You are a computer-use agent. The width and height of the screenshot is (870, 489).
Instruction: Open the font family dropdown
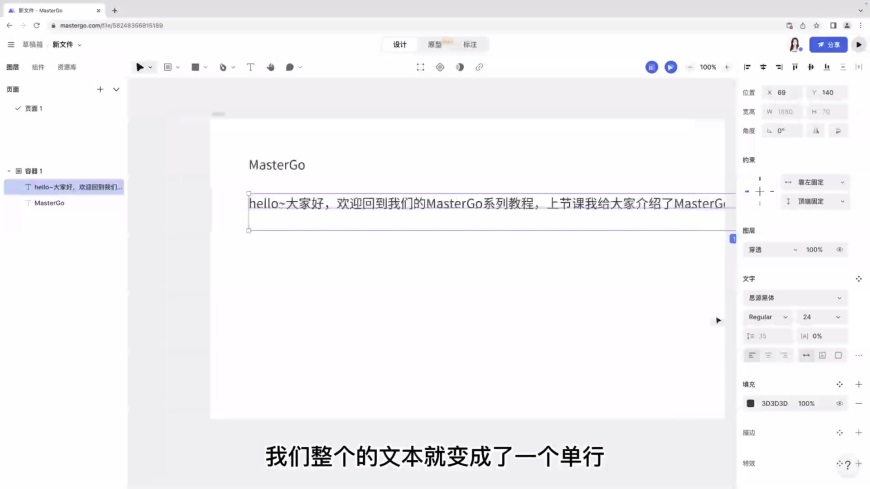[795, 298]
